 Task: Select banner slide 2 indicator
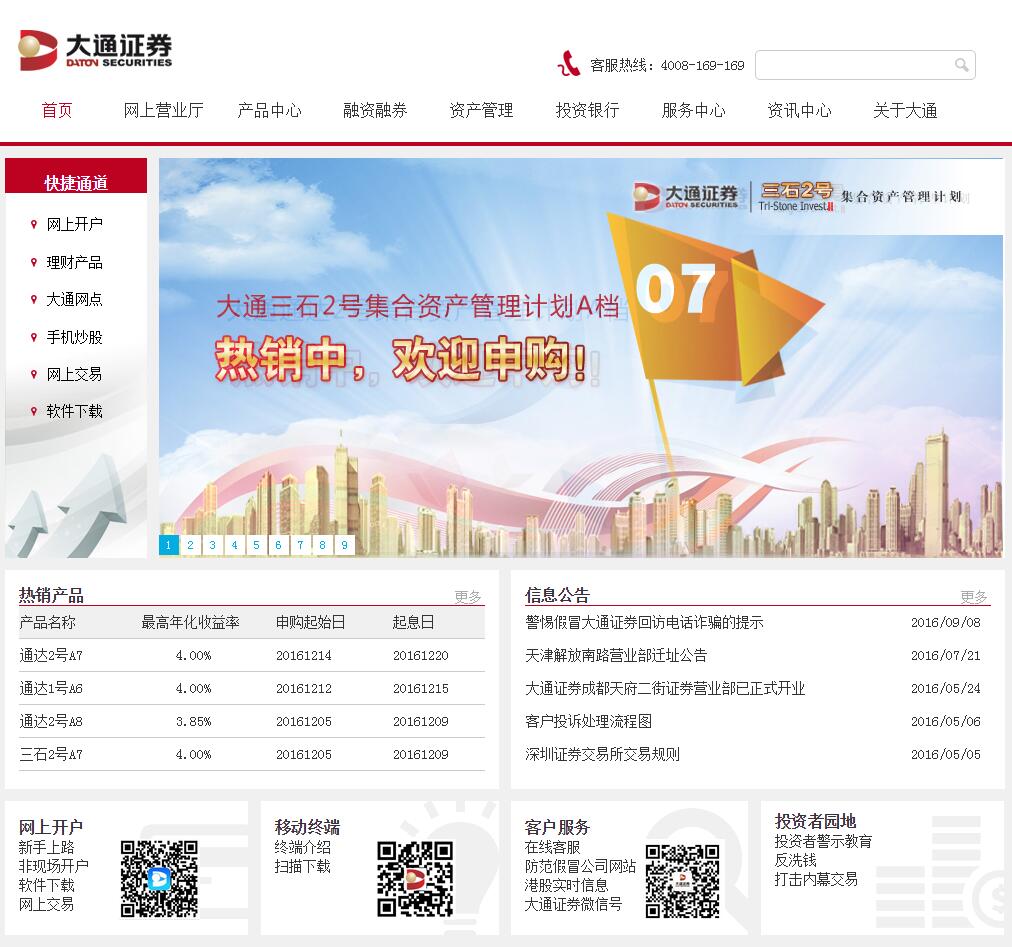(190, 545)
